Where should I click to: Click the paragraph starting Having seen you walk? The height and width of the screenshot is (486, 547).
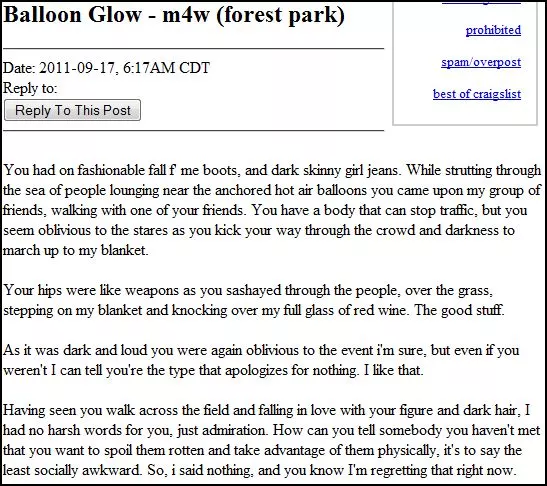point(271,440)
